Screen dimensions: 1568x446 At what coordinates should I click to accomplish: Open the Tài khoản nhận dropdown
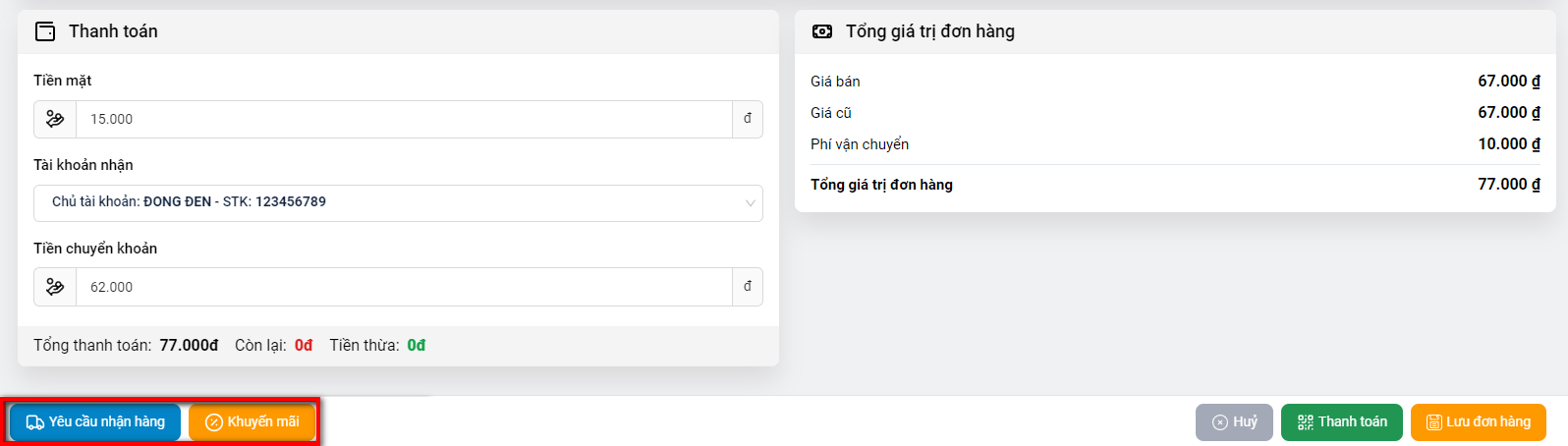tap(393, 202)
